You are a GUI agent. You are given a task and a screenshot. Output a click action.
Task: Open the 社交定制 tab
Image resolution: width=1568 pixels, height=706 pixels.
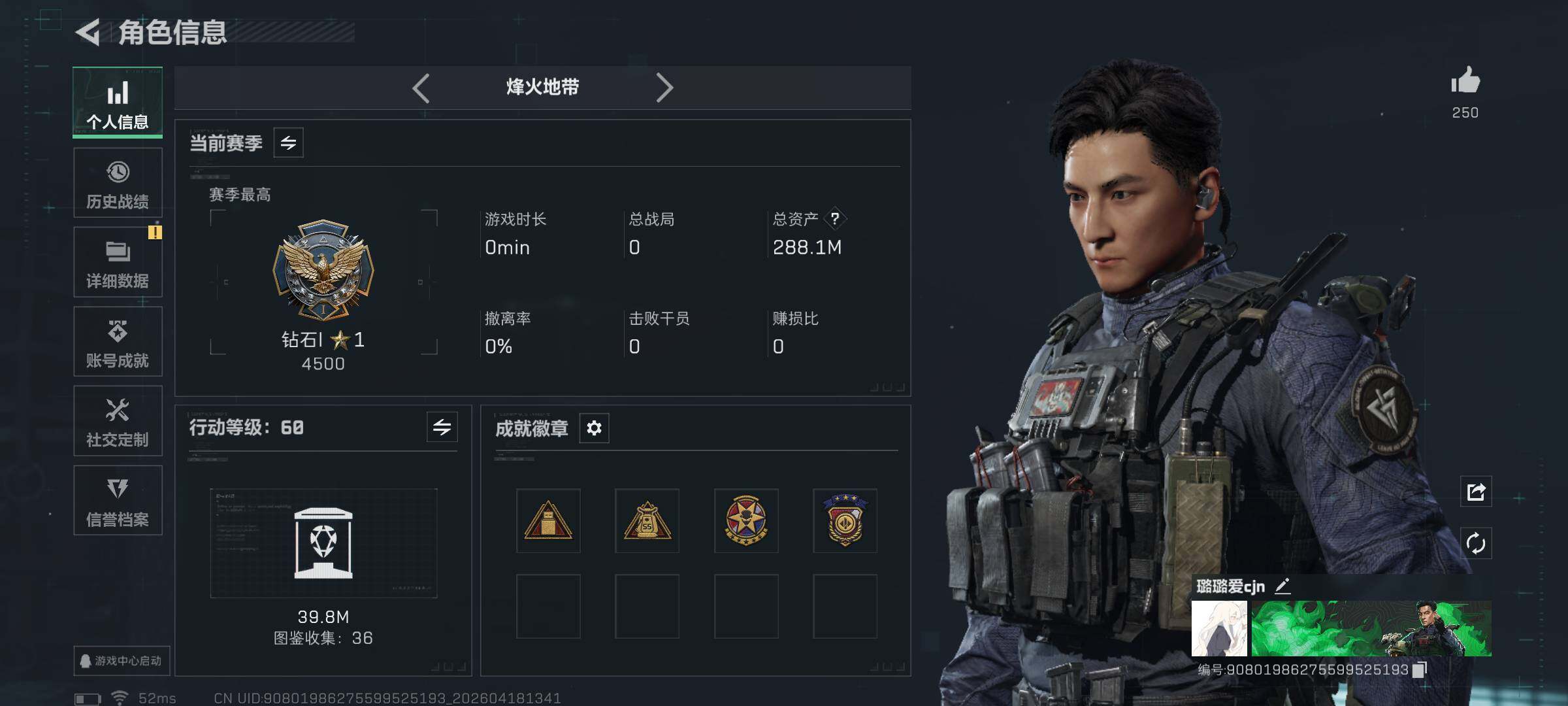click(118, 421)
